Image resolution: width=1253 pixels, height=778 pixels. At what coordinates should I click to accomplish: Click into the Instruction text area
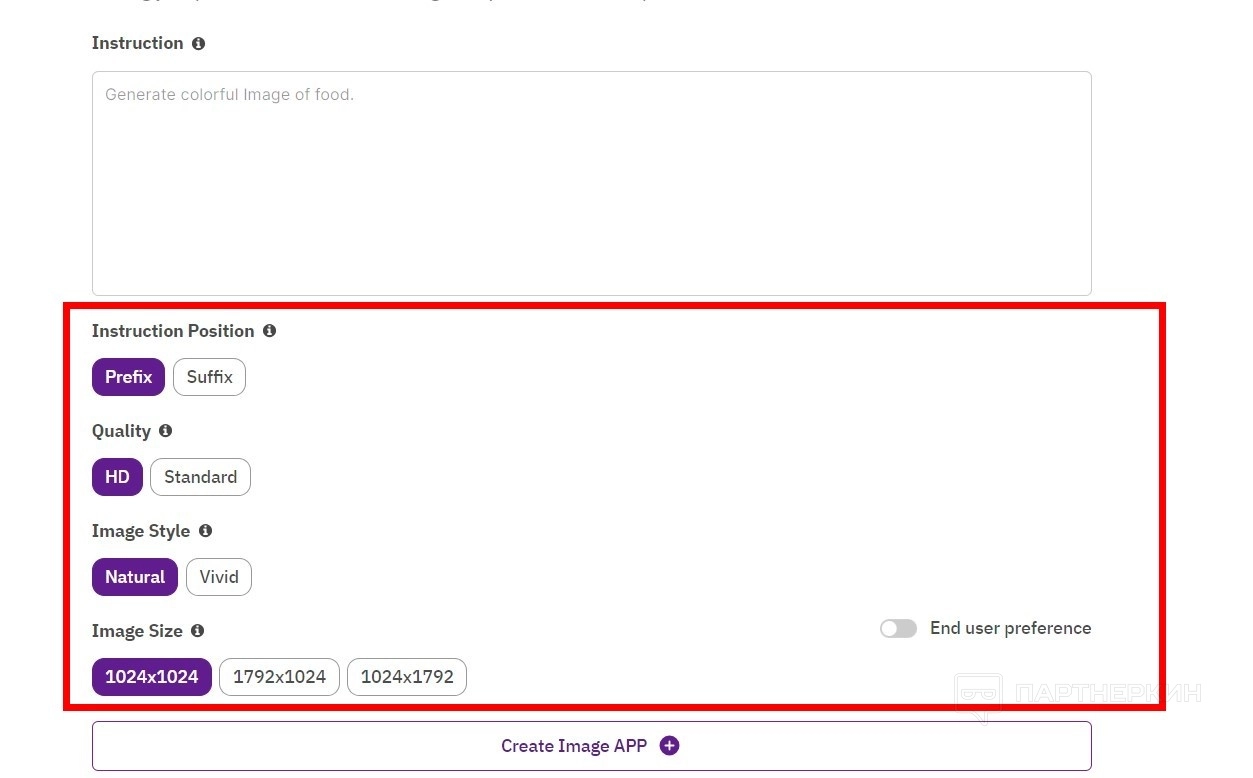(x=591, y=183)
